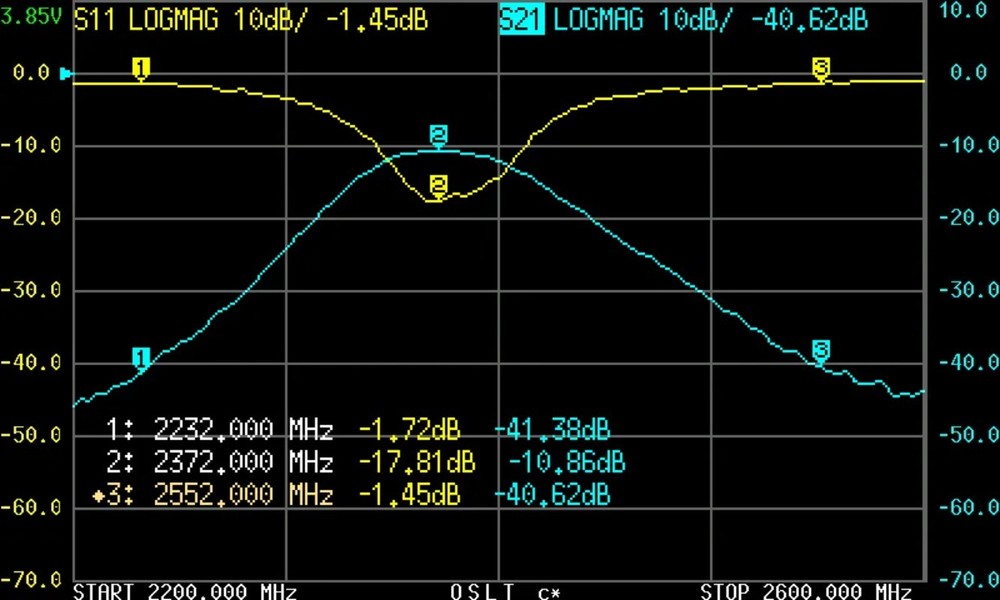This screenshot has width=1000, height=600.
Task: Tap the cyan reference position arrow at 0.0
Action: click(x=66, y=73)
